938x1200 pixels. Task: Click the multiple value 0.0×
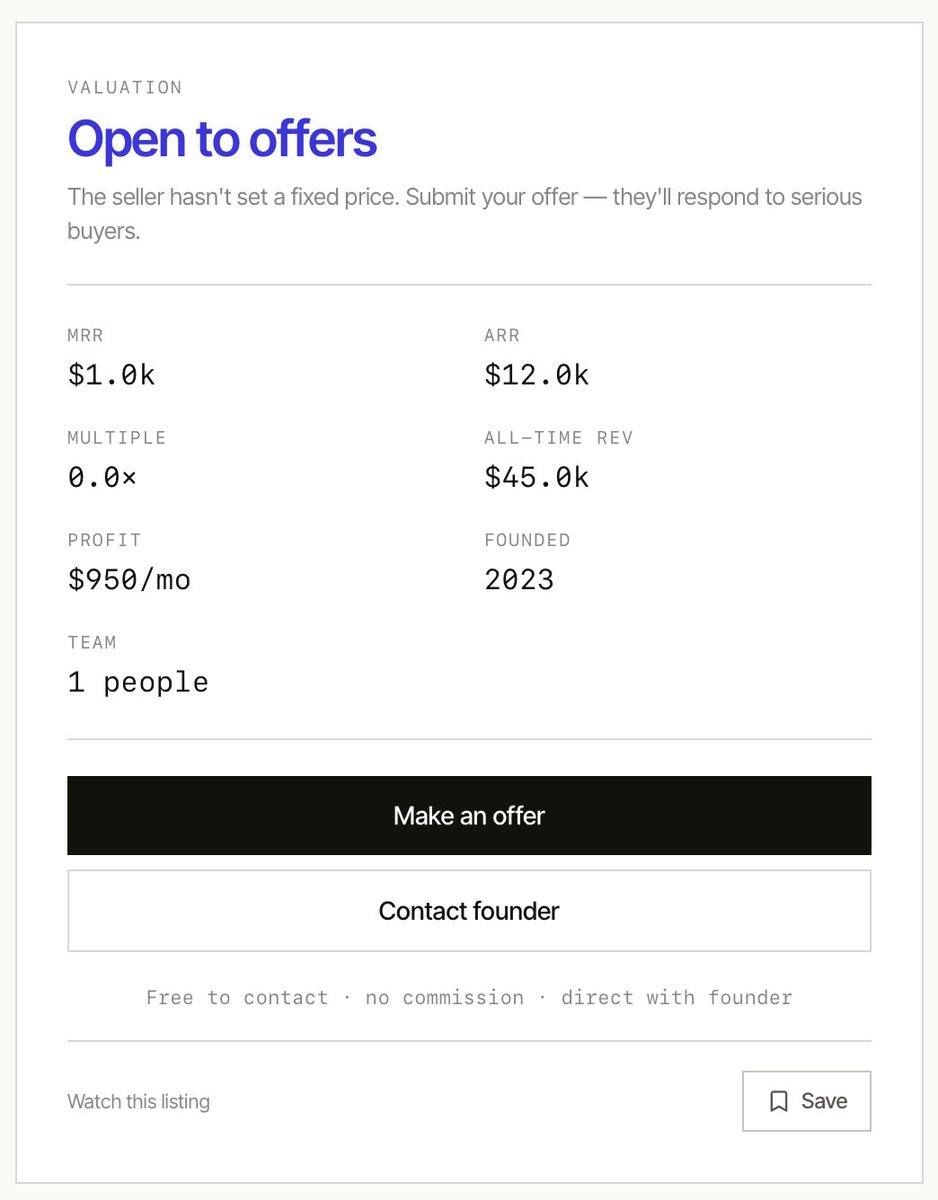[x=102, y=477]
